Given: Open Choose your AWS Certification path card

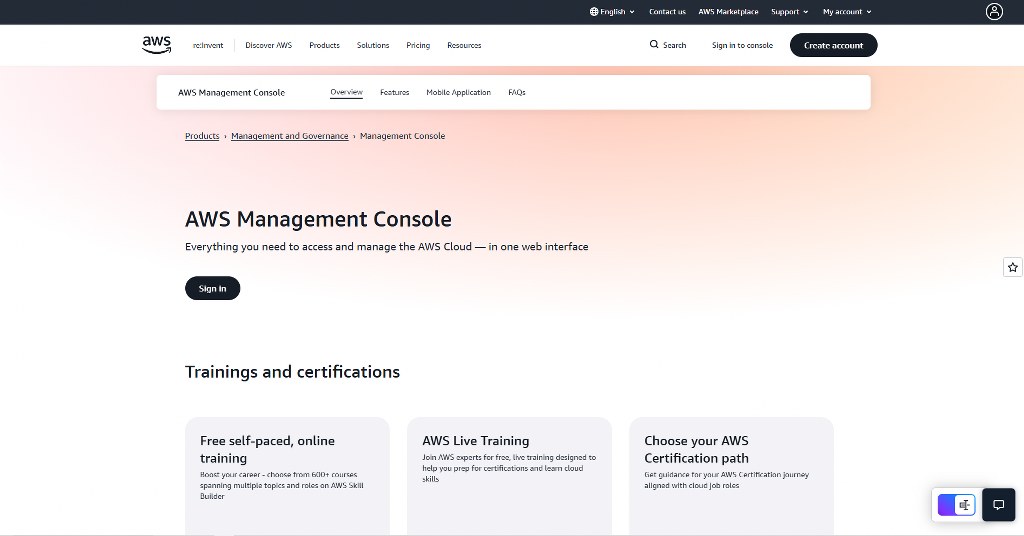Looking at the screenshot, I should tap(731, 476).
